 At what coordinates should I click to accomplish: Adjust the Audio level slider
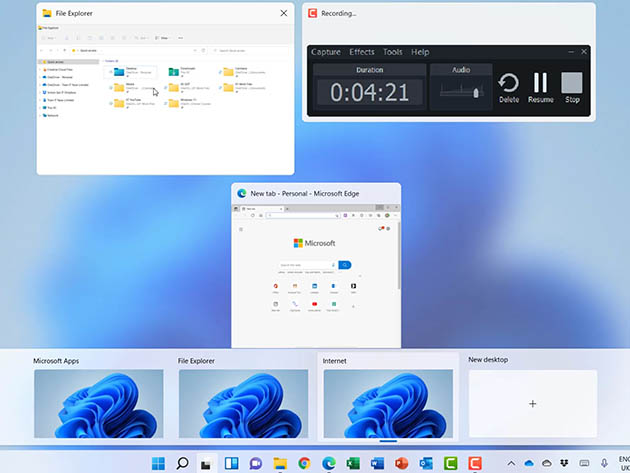pyautogui.click(x=476, y=93)
